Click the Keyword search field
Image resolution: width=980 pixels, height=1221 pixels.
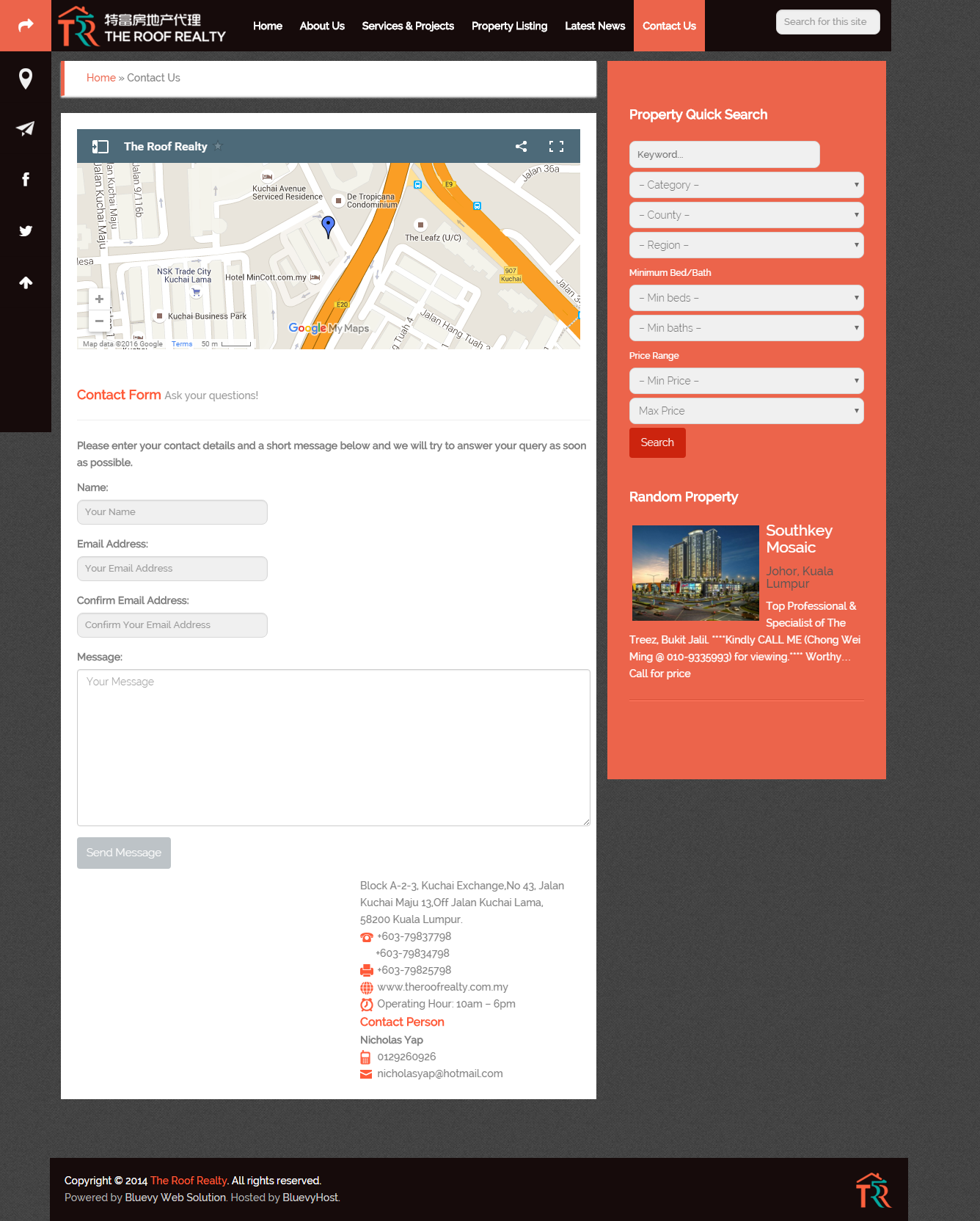click(x=725, y=155)
